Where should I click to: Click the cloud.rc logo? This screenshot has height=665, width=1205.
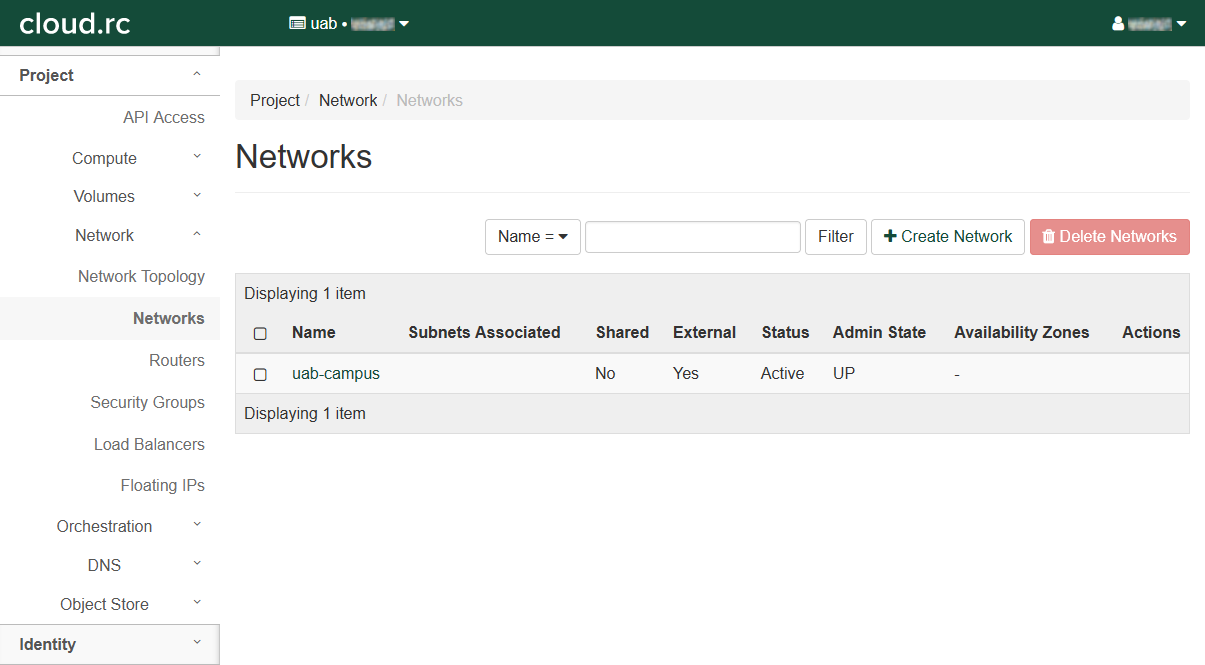75,23
